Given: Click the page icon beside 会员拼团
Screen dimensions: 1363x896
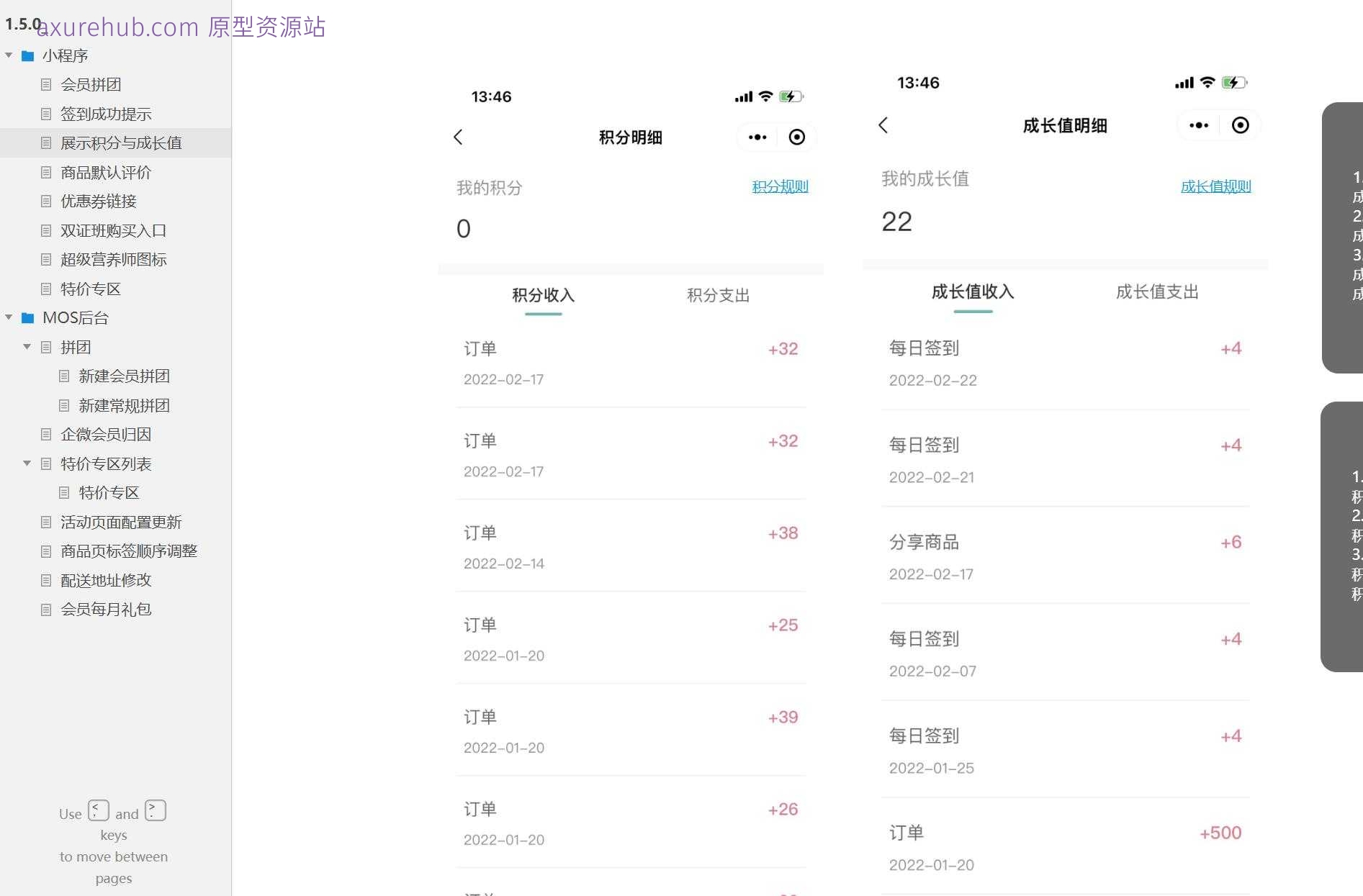Looking at the screenshot, I should pyautogui.click(x=45, y=84).
